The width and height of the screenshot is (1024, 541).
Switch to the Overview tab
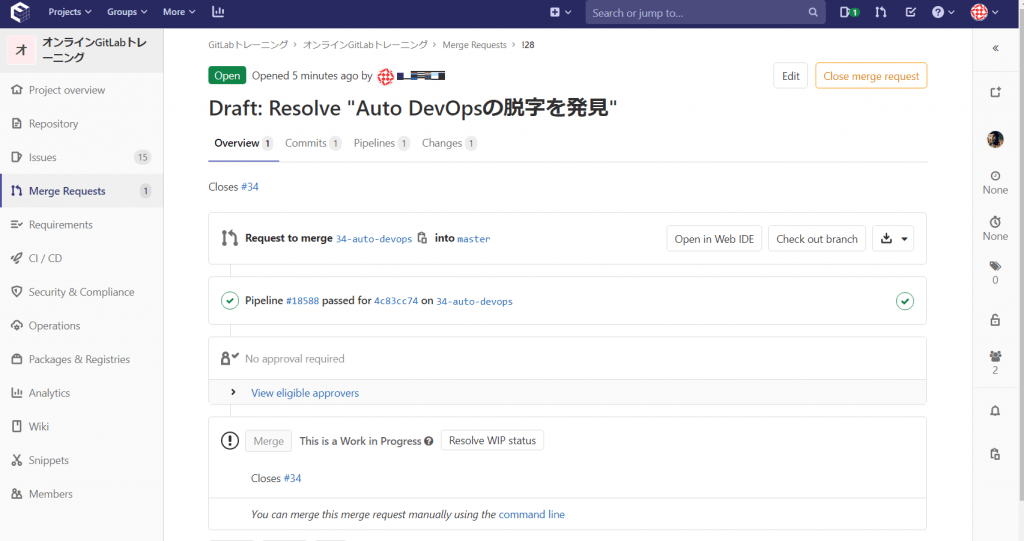pos(243,143)
